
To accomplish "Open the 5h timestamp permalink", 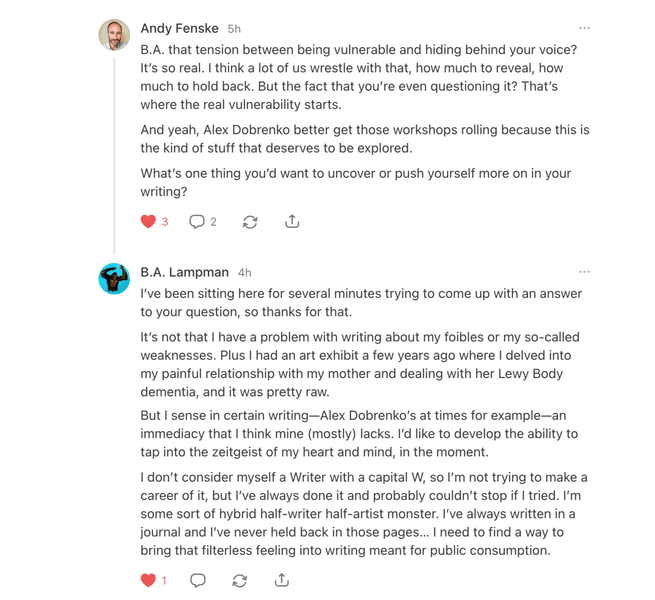I will (234, 29).
